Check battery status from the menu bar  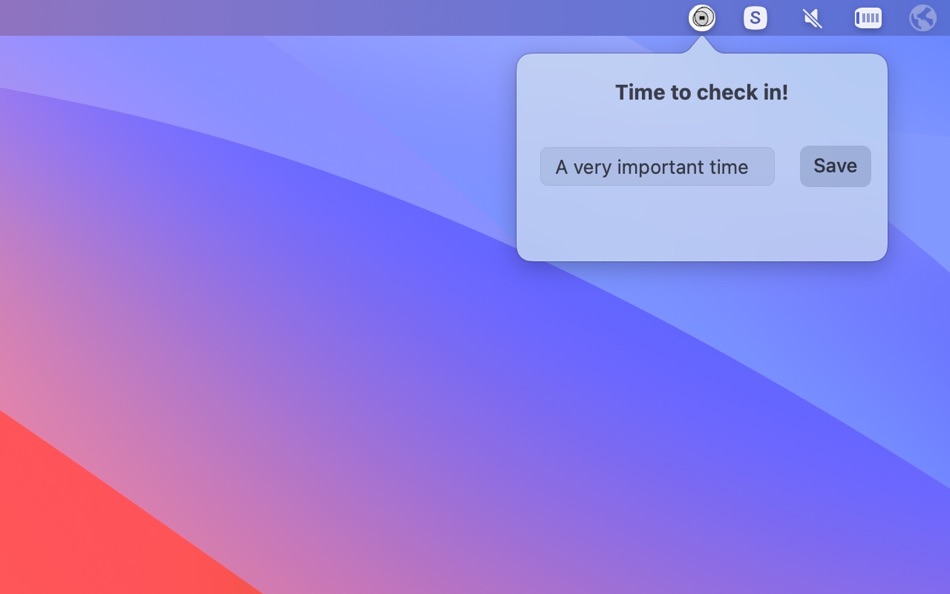pos(867,17)
